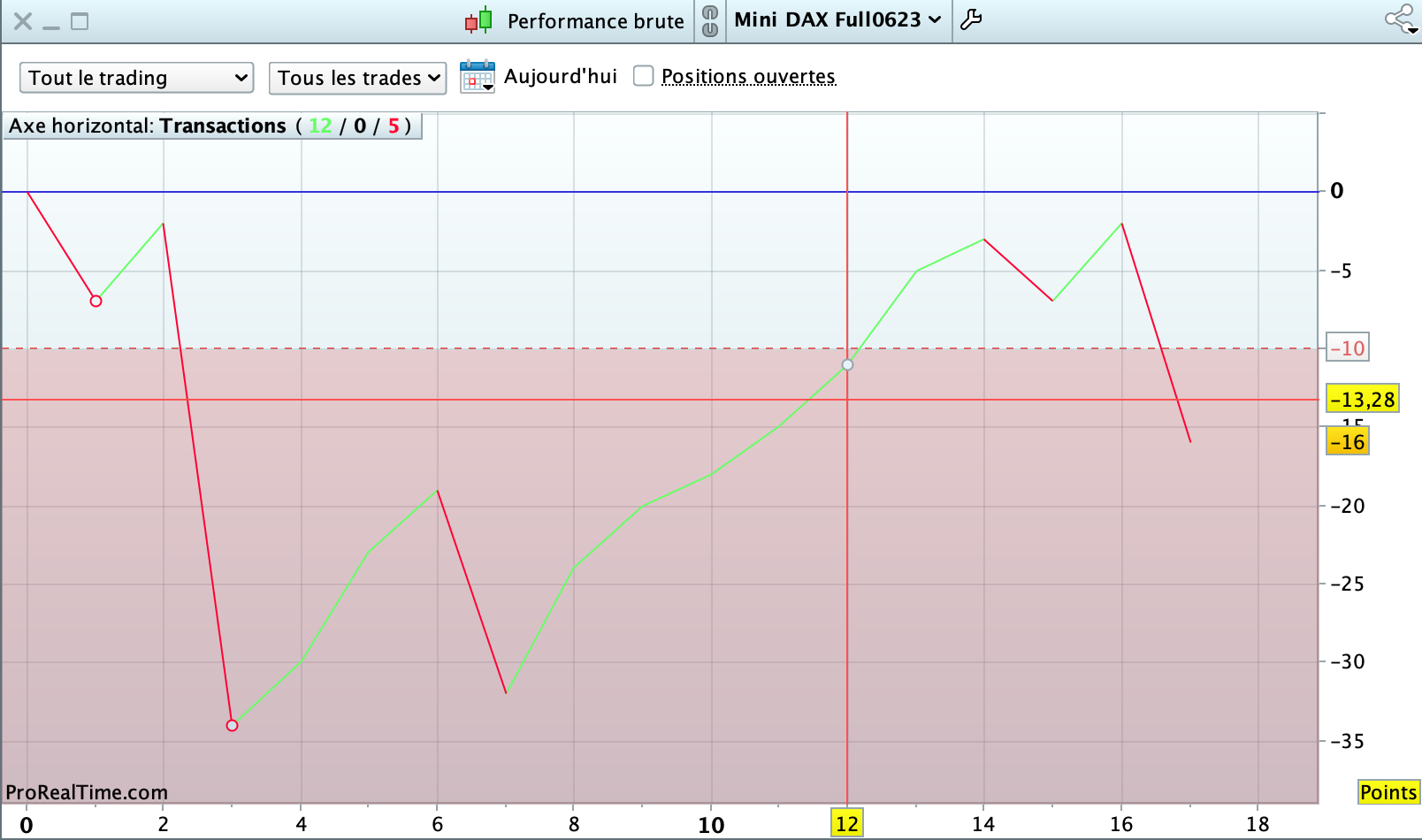This screenshot has height=840, width=1422.
Task: Enable the Positions ouvertes checkbox
Action: click(644, 76)
